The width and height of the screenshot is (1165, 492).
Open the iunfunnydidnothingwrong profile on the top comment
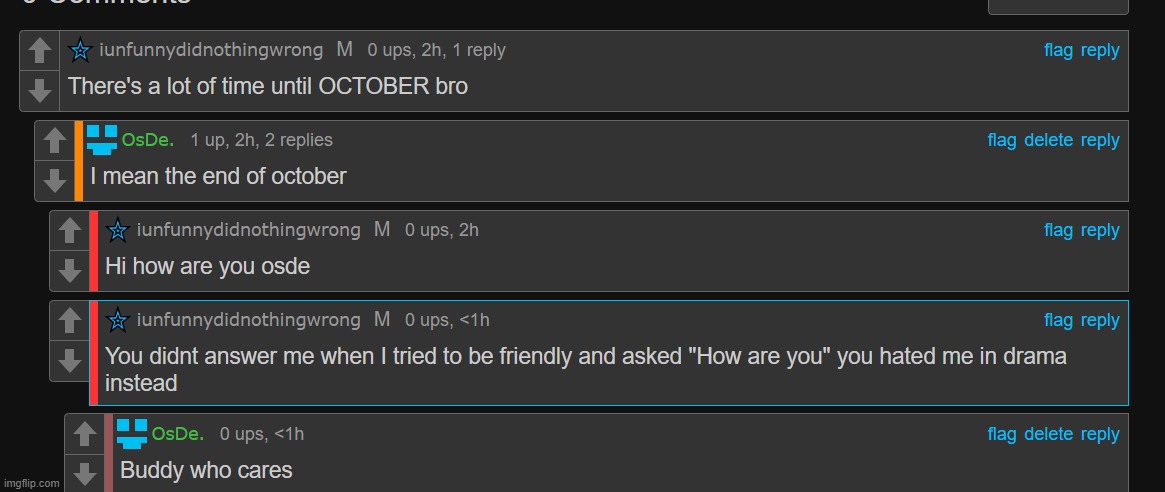pos(211,50)
